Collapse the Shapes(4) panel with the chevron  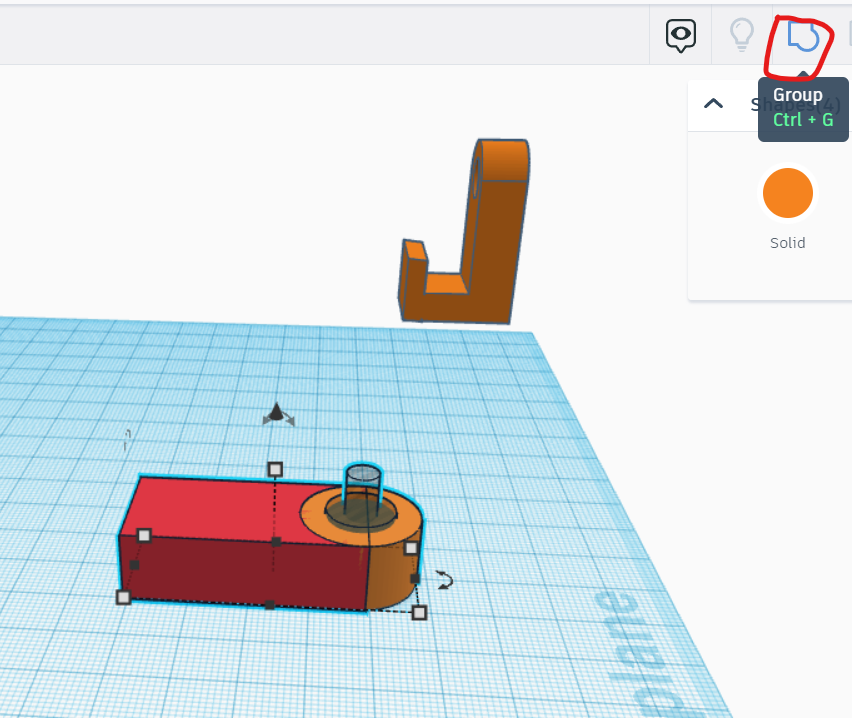[713, 103]
